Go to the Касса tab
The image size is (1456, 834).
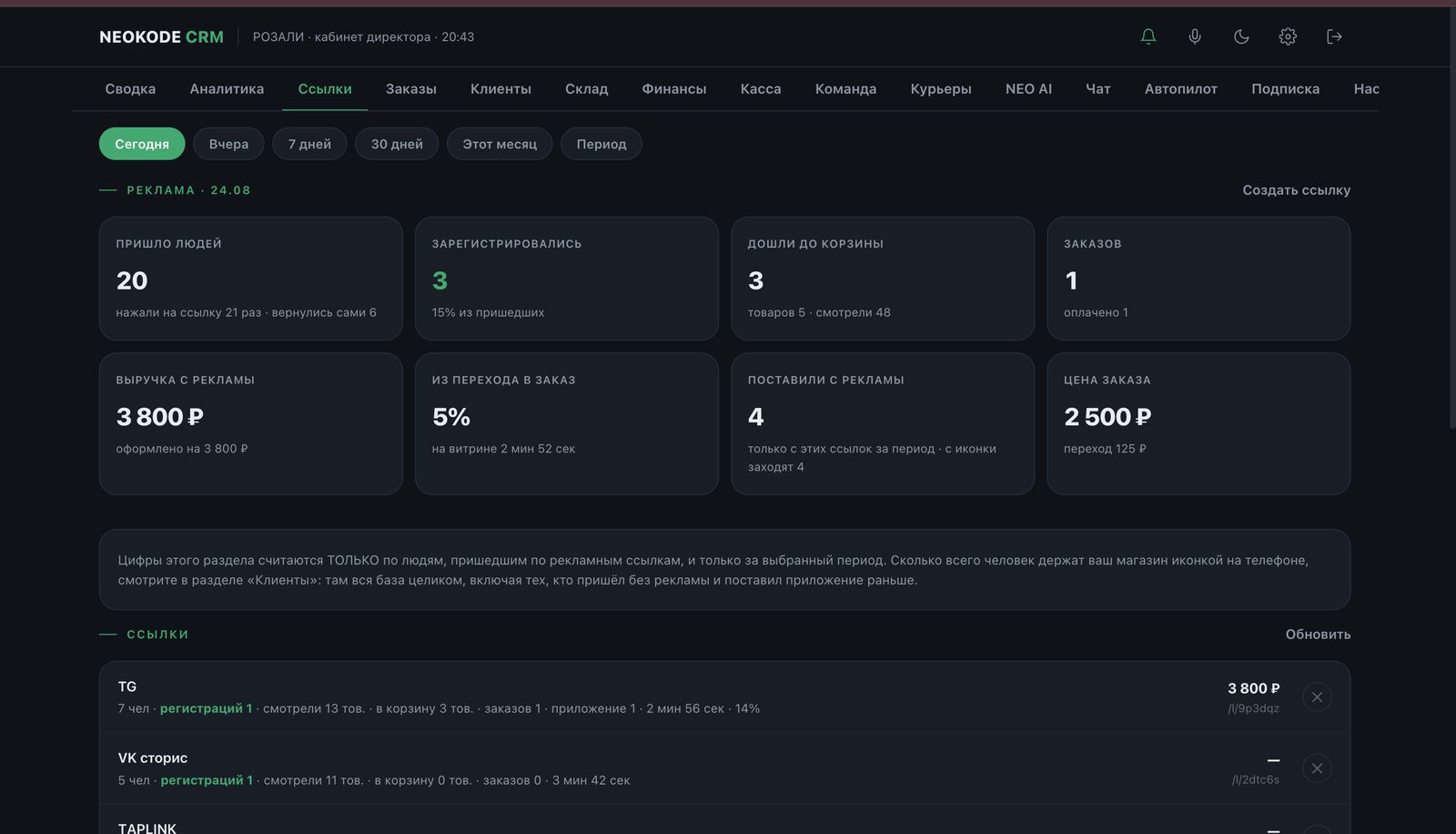pos(761,88)
